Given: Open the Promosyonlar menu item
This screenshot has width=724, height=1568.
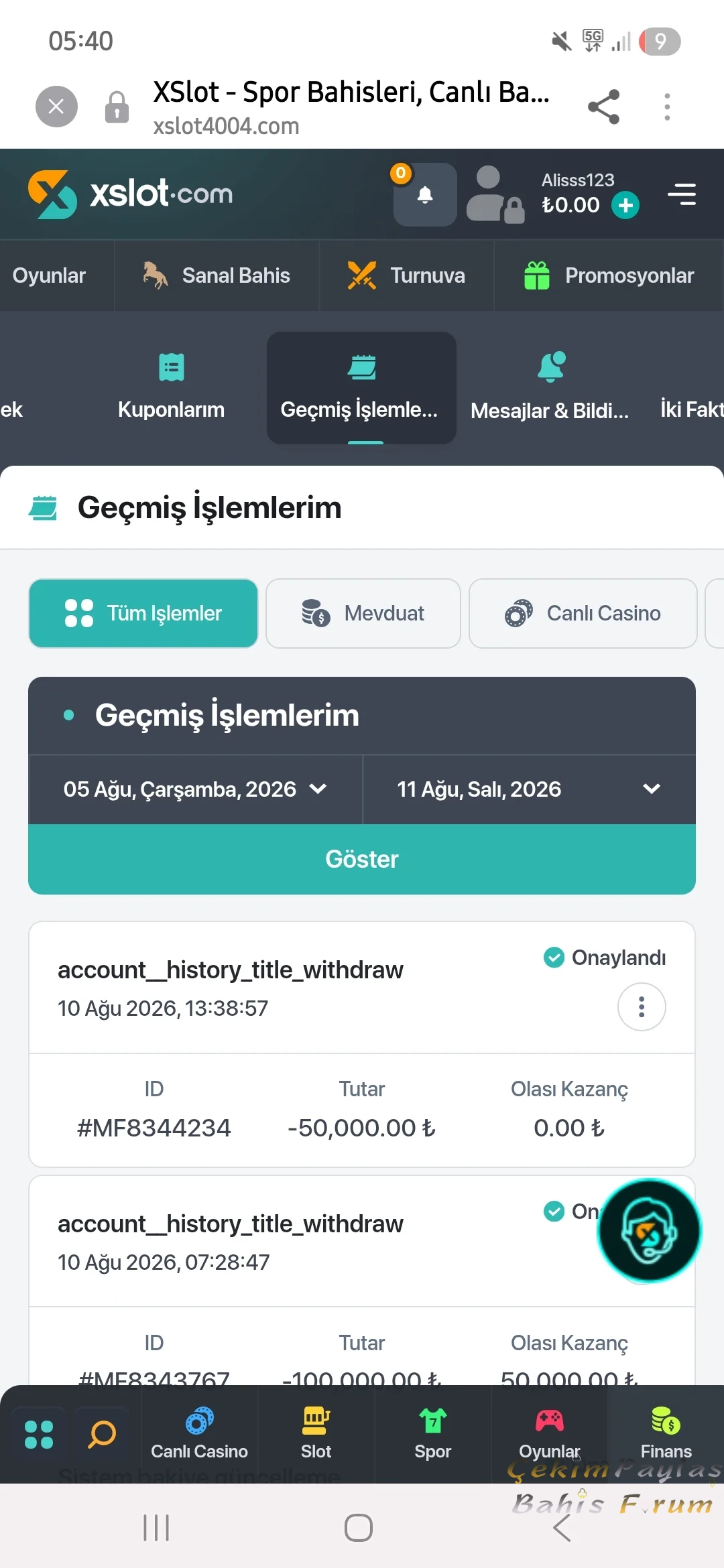Looking at the screenshot, I should point(609,275).
